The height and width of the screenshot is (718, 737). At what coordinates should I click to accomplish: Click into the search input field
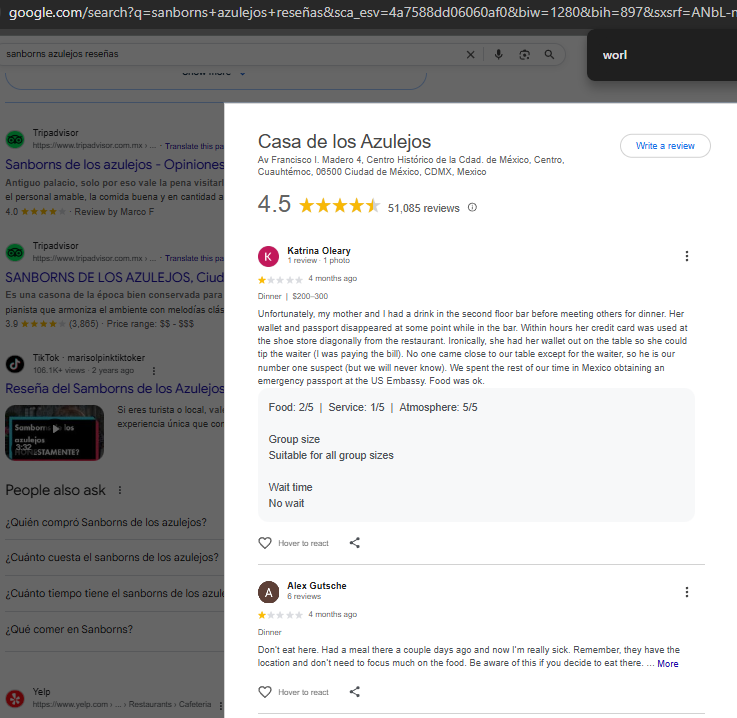[230, 55]
